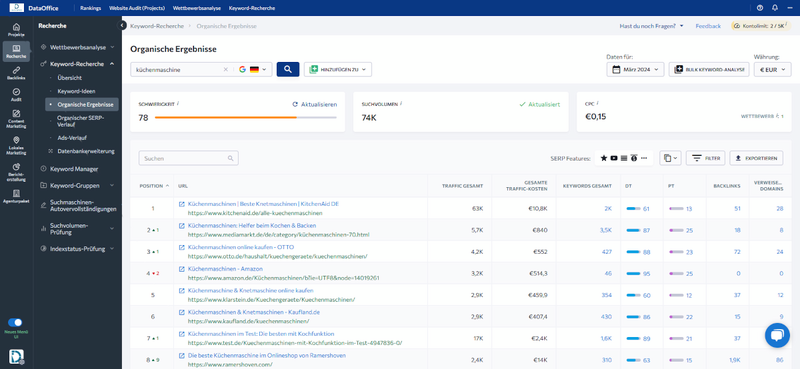This screenshot has width=800, height=369.
Task: Open the Audit sidebar section
Action: [16, 95]
